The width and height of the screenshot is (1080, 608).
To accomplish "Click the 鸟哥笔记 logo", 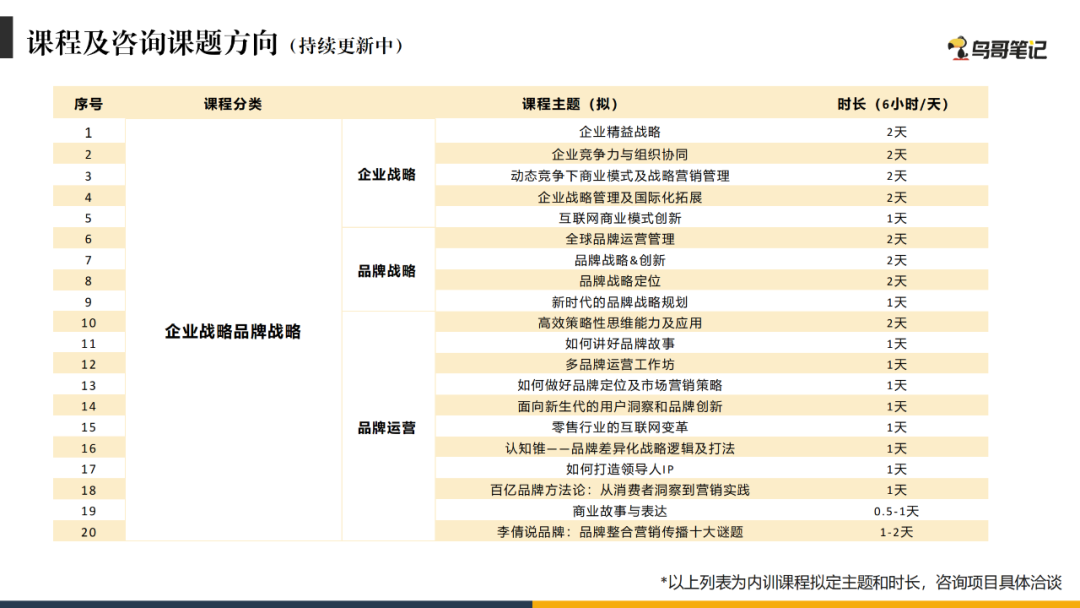I will point(997,48).
